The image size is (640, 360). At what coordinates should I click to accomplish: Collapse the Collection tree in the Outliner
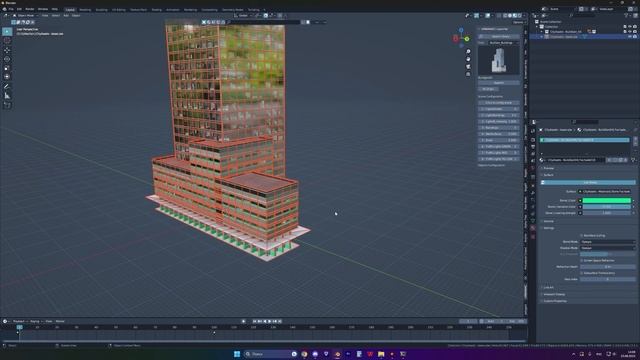coord(537,27)
